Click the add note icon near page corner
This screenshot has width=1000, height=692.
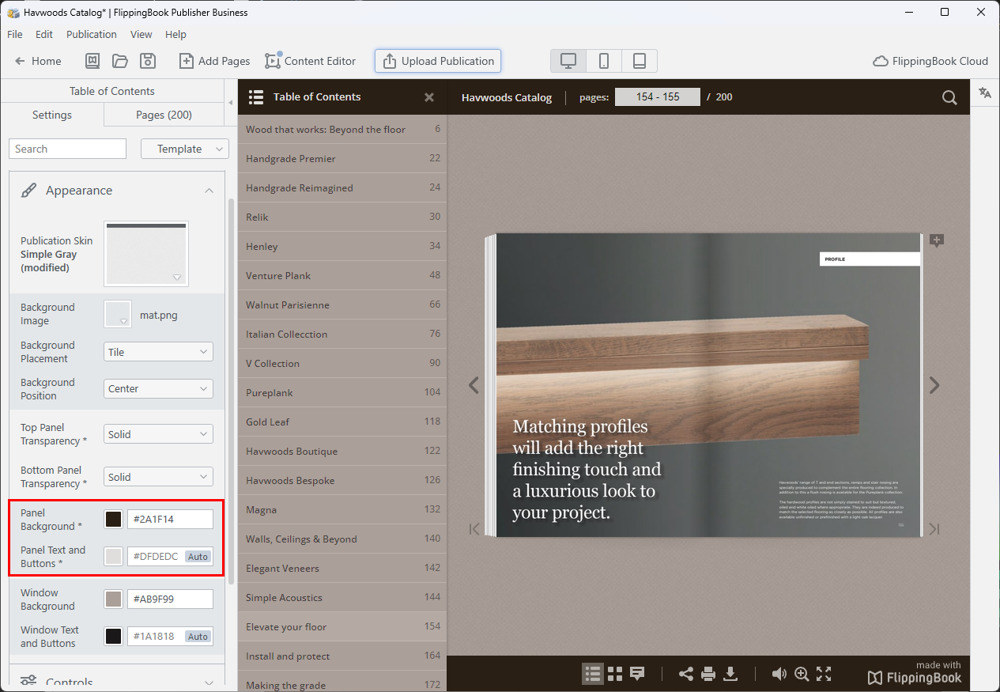936,240
